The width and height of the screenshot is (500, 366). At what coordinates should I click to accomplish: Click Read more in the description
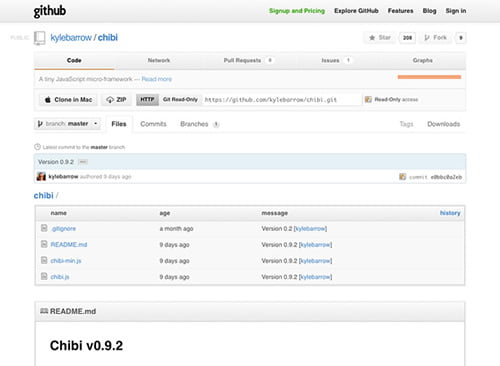(x=157, y=79)
